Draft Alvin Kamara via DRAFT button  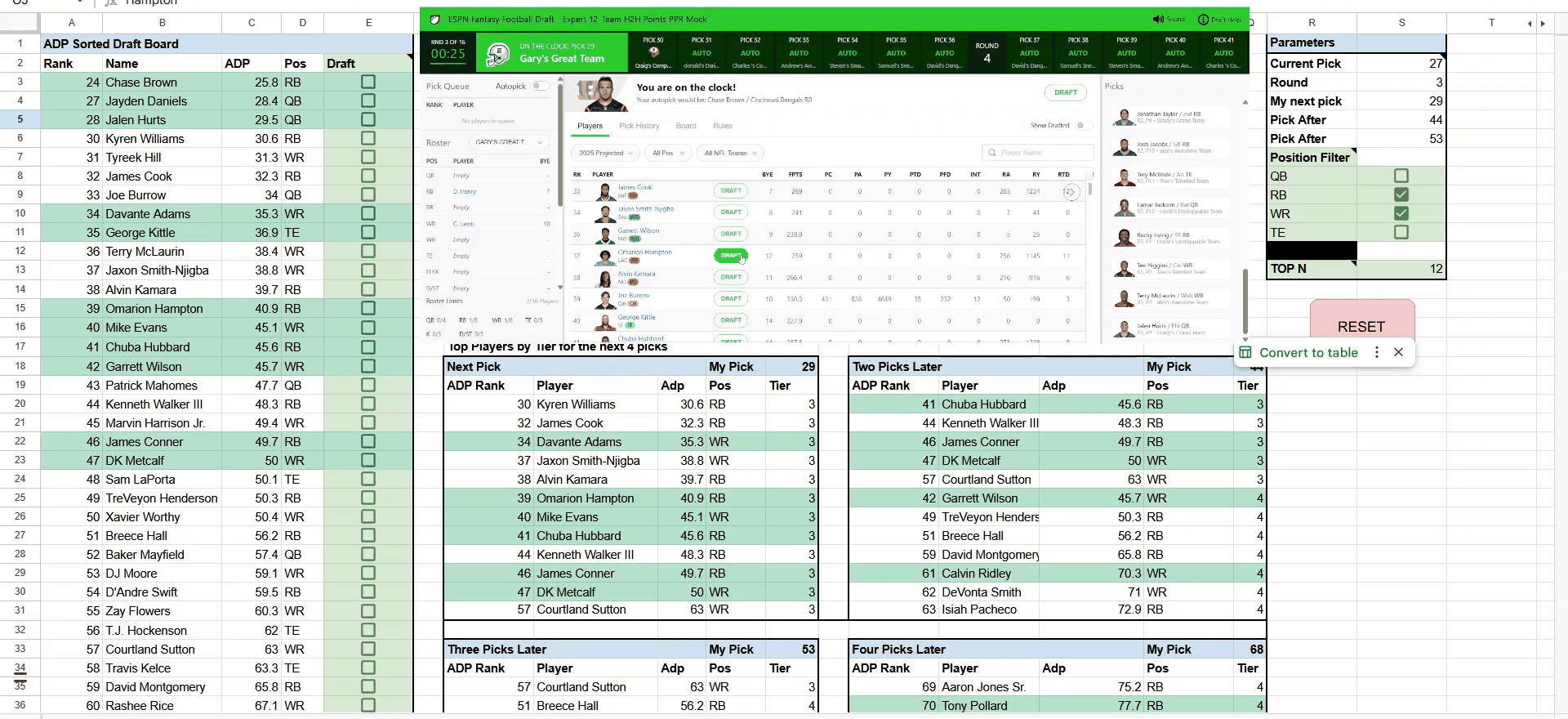(731, 277)
